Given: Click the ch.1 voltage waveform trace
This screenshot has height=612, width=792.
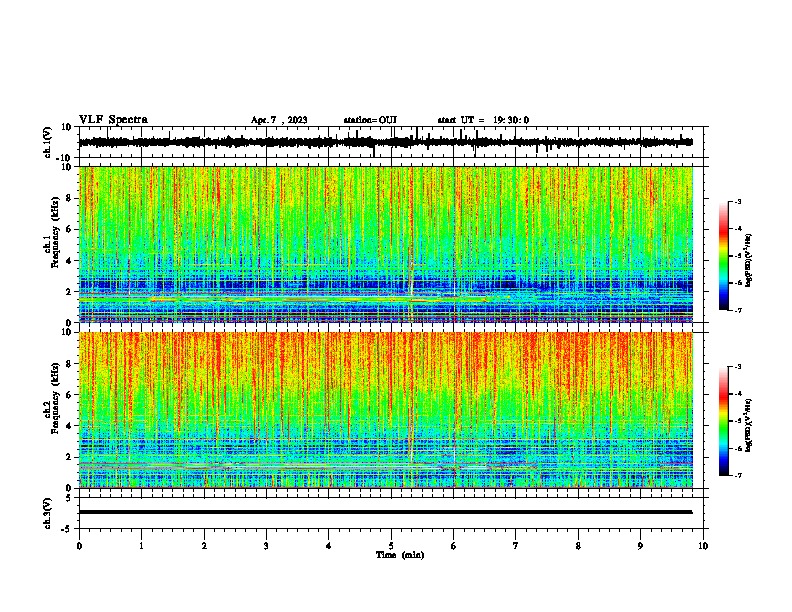Looking at the screenshot, I should coord(385,142).
